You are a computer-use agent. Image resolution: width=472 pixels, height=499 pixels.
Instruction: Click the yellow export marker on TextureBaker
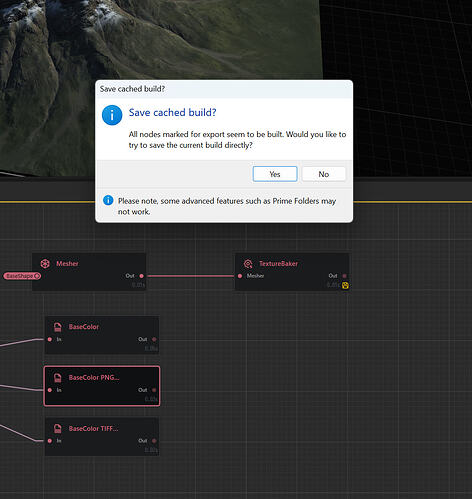tap(345, 285)
